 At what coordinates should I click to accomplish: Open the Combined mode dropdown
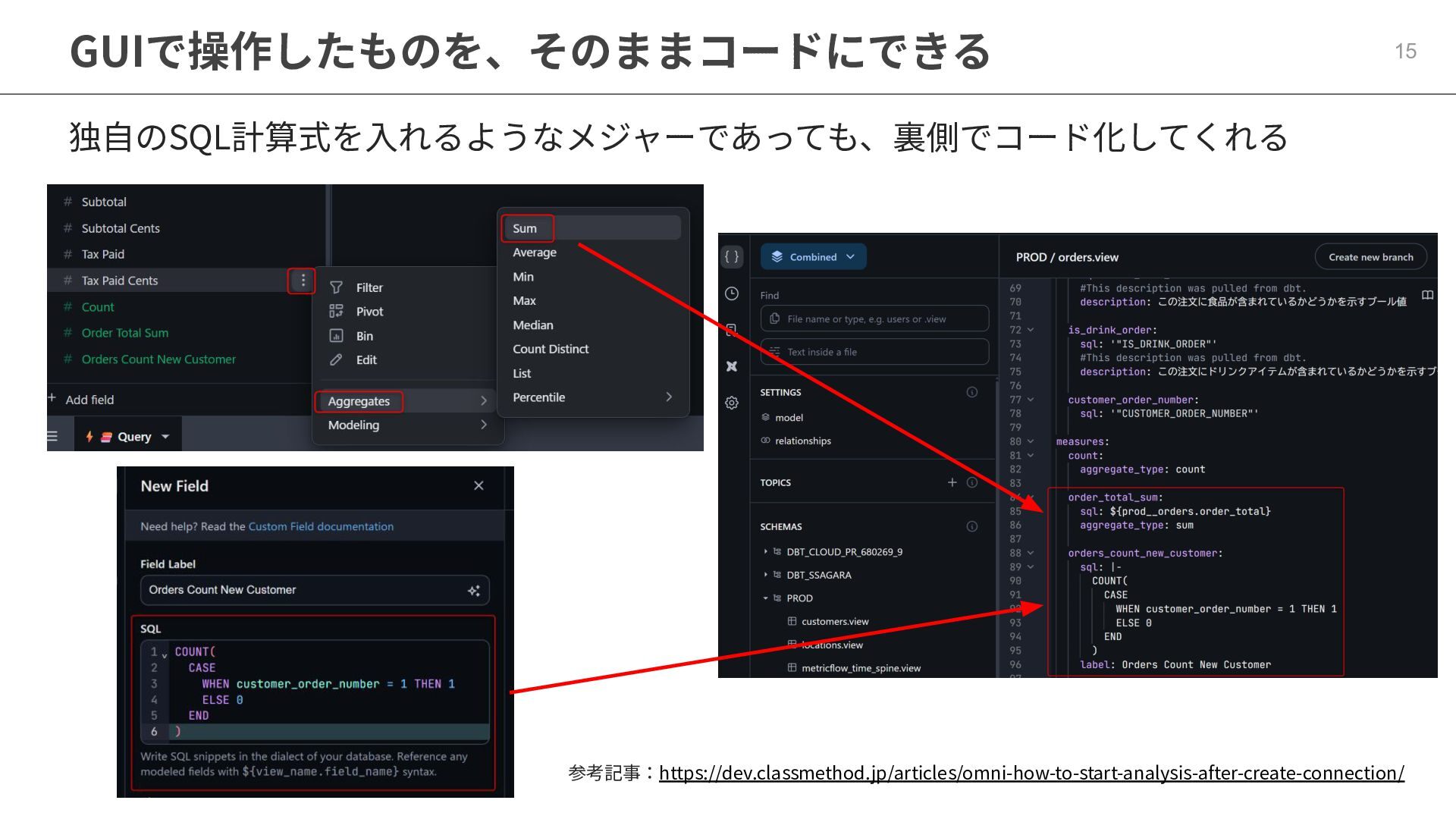pyautogui.click(x=814, y=257)
